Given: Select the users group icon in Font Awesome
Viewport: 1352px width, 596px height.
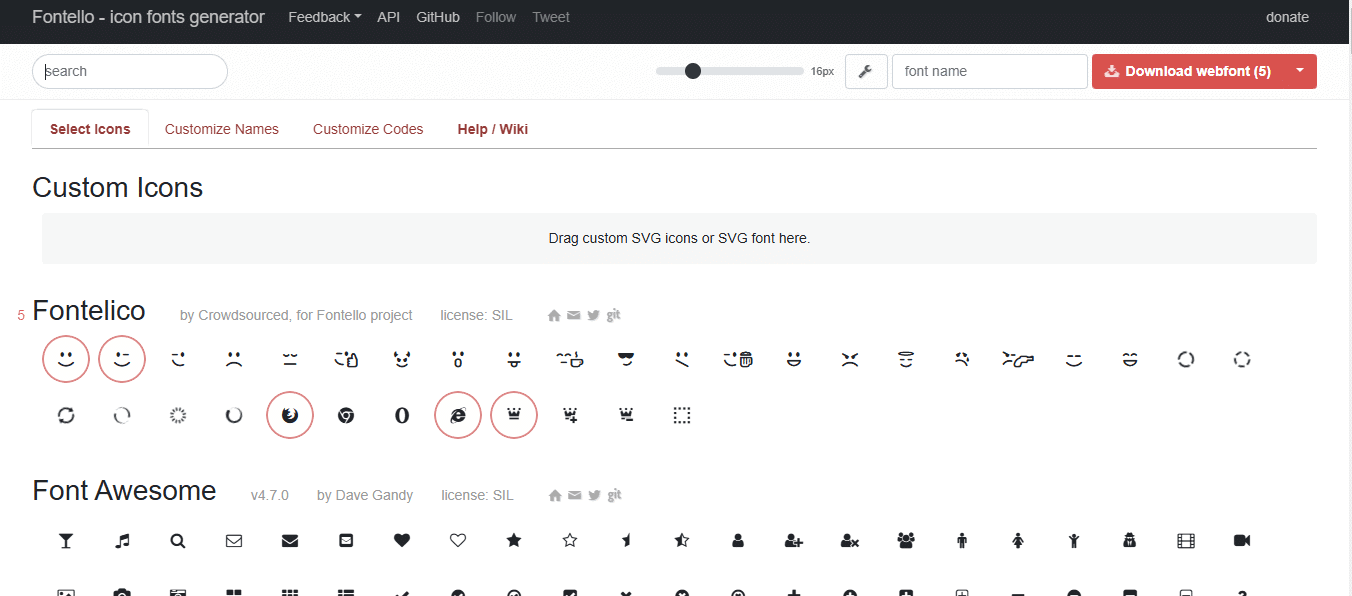Looking at the screenshot, I should tap(906, 540).
